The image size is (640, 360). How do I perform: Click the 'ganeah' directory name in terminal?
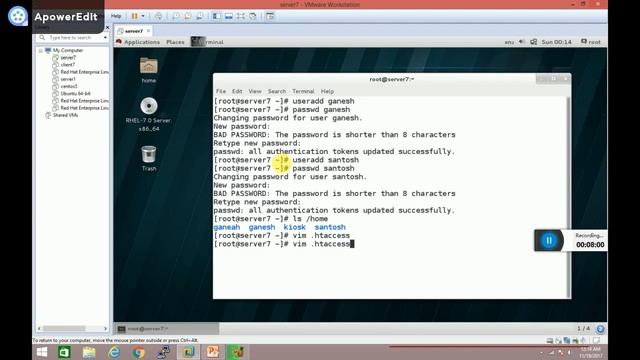227,227
